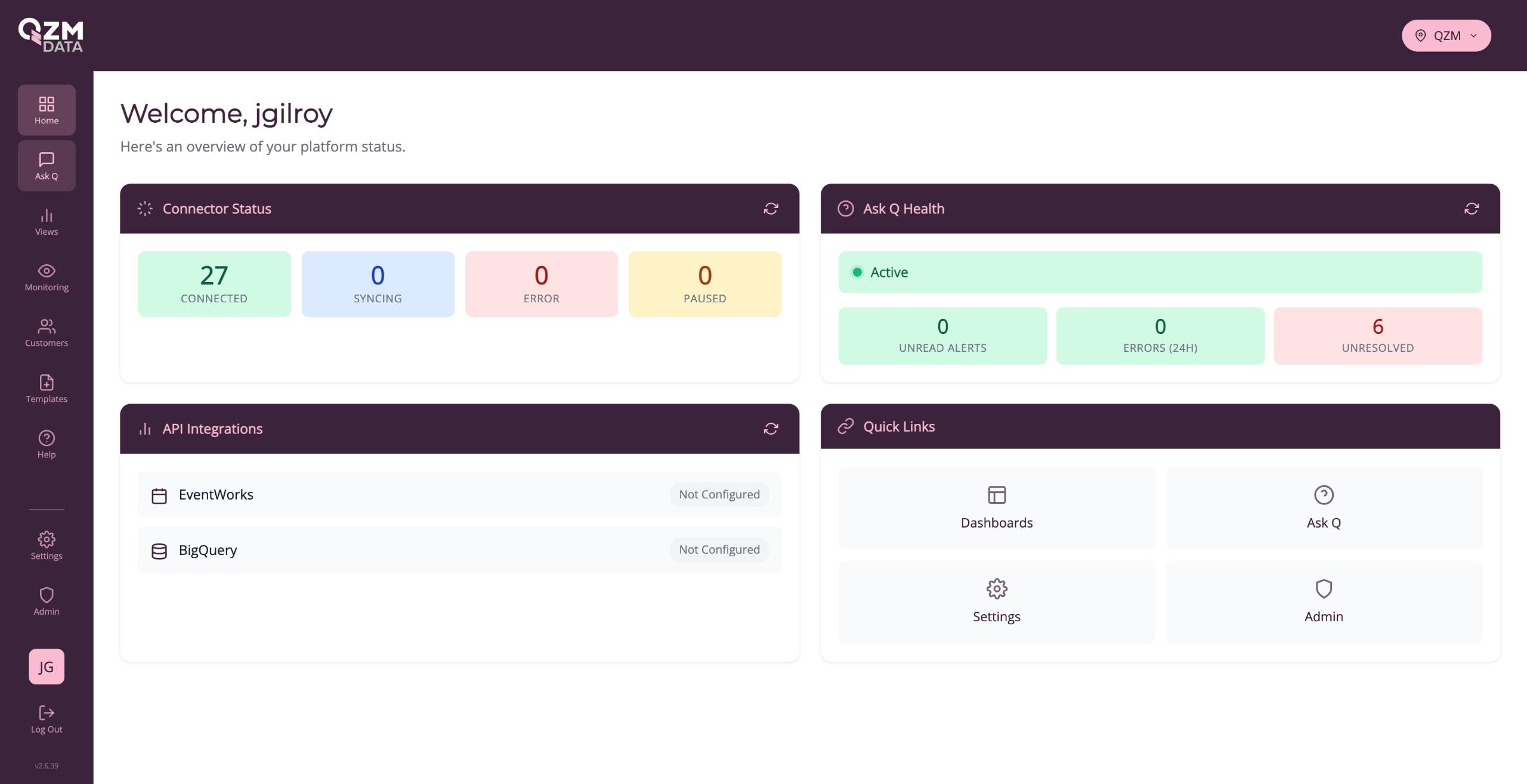Refresh the Connector Status panel
Screen dimensions: 1527x784
coord(771,209)
